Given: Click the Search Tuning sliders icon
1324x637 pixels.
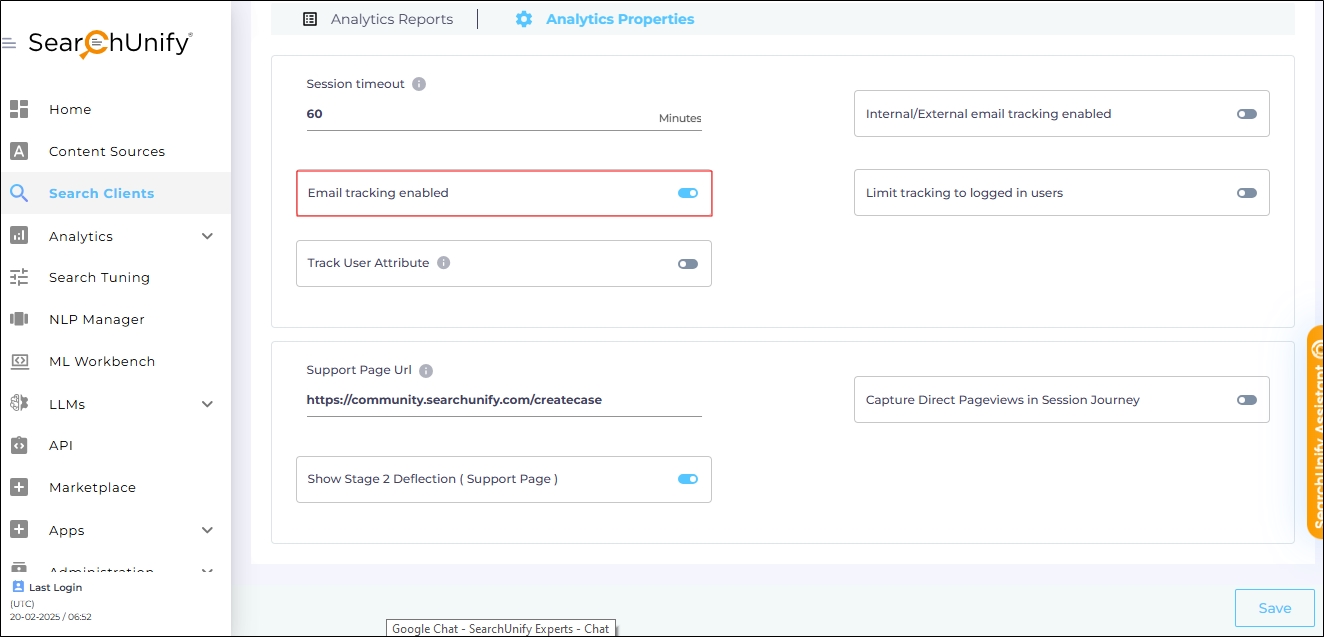Looking at the screenshot, I should (19, 277).
